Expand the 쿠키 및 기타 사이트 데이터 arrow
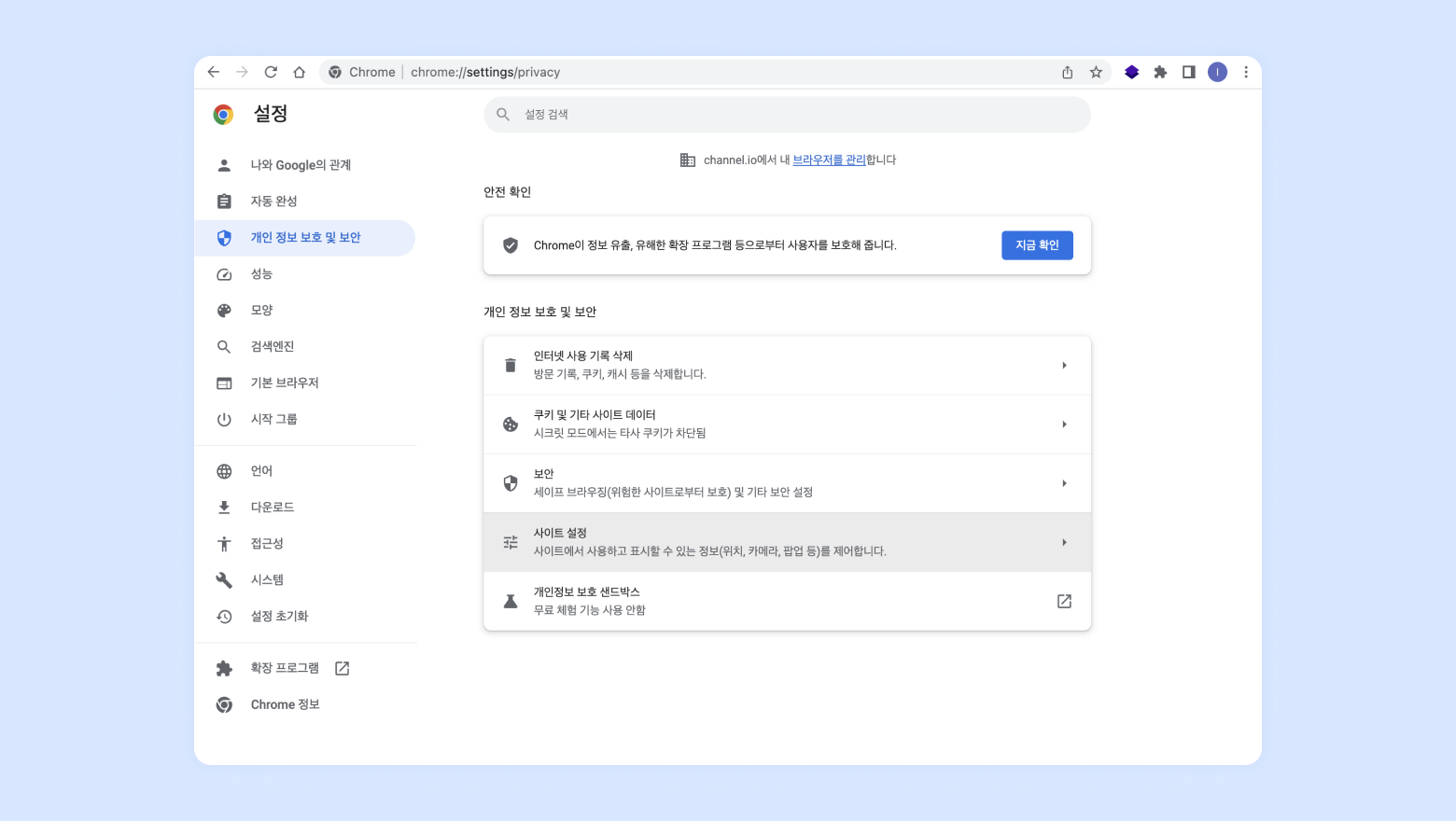1456x821 pixels. click(1064, 424)
